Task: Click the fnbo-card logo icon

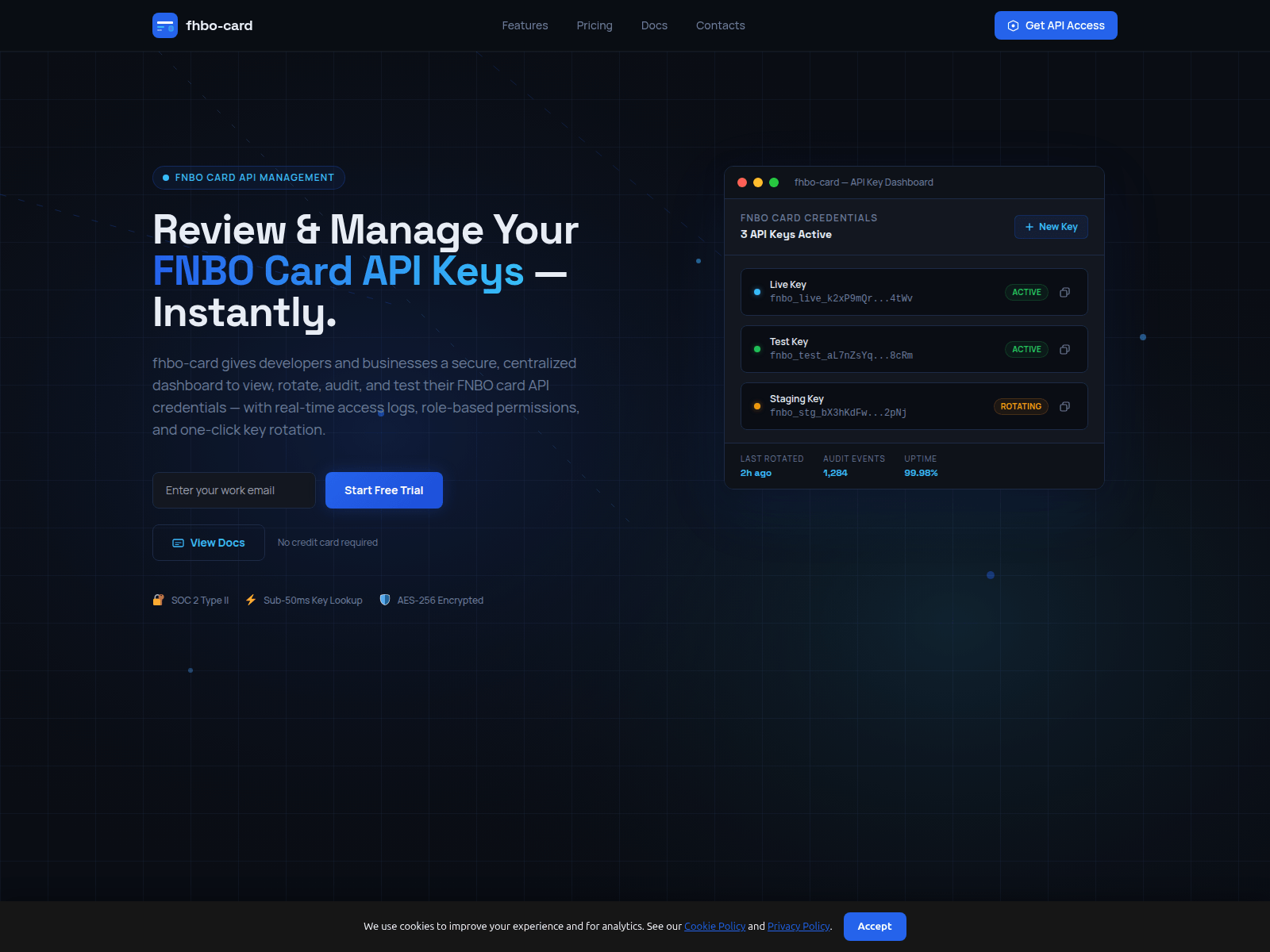Action: pyautogui.click(x=165, y=25)
